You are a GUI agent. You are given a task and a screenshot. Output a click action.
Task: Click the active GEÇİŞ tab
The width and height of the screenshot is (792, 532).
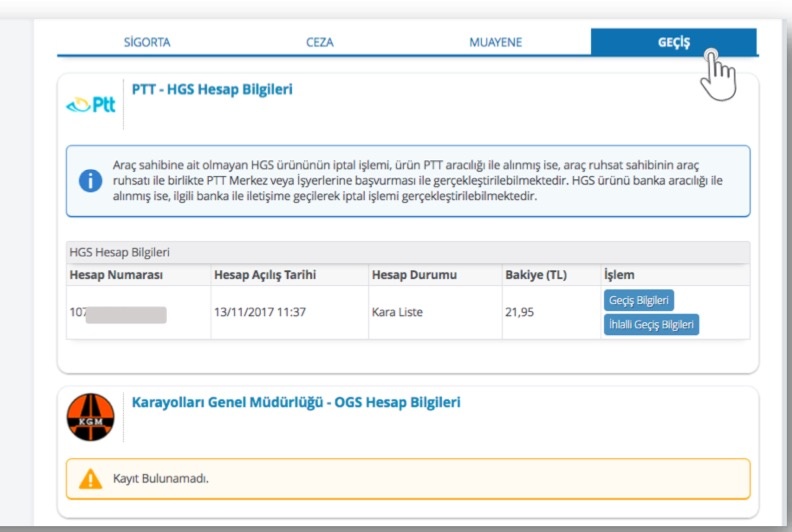(673, 42)
